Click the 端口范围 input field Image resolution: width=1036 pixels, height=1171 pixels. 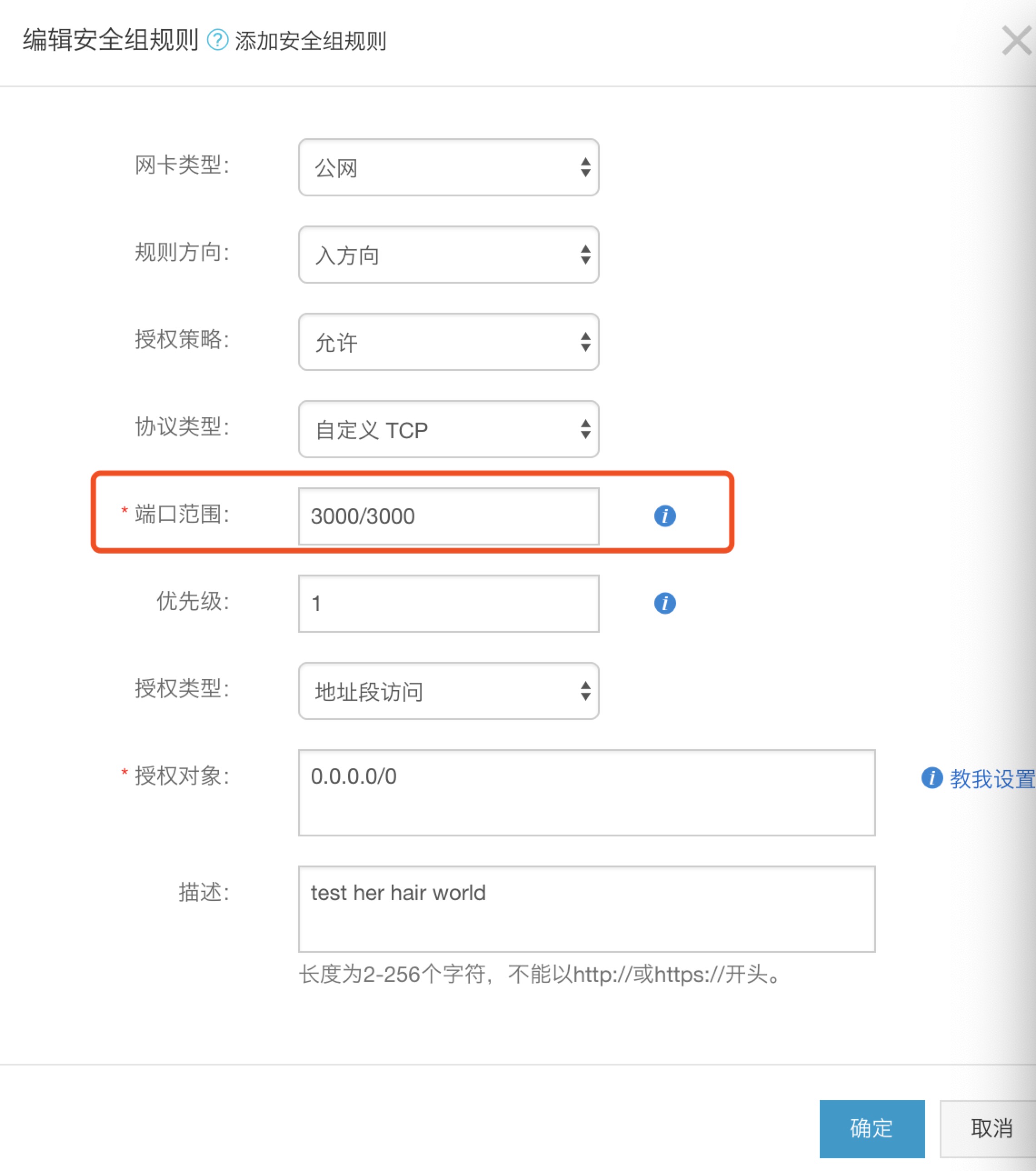pyautogui.click(x=449, y=516)
